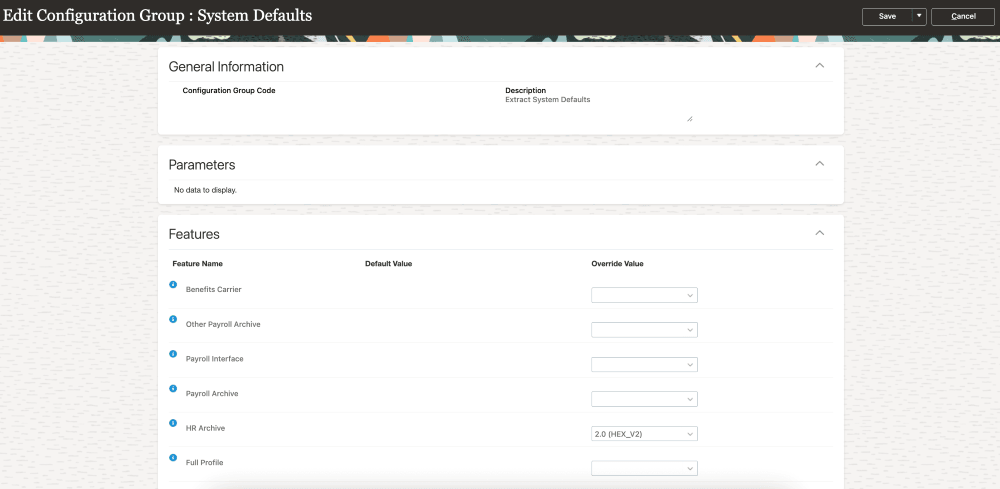Click the Benefits Carrier info icon
The width and height of the screenshot is (1000, 489).
pyautogui.click(x=173, y=284)
